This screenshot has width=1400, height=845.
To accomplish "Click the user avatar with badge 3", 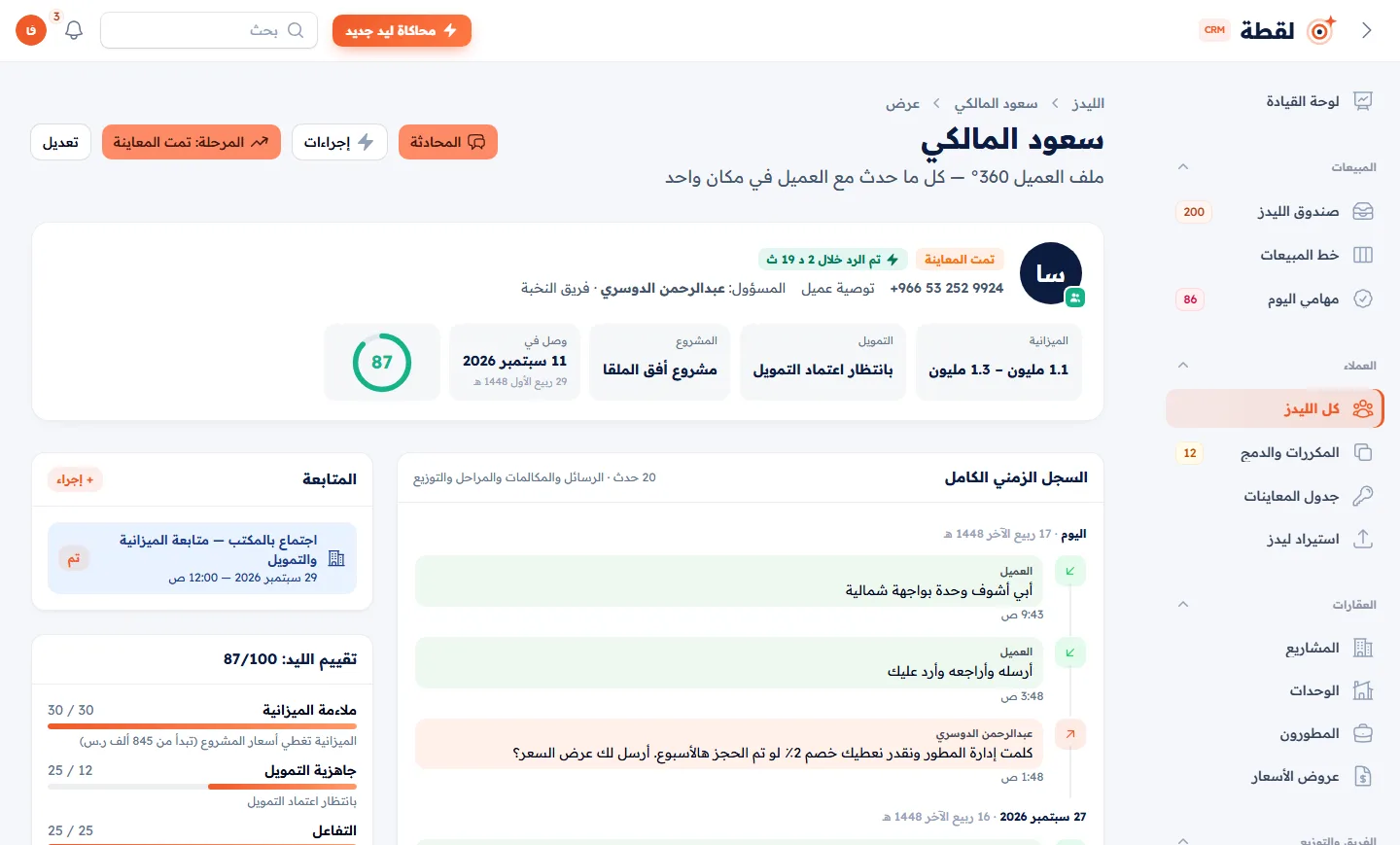I will point(31,30).
